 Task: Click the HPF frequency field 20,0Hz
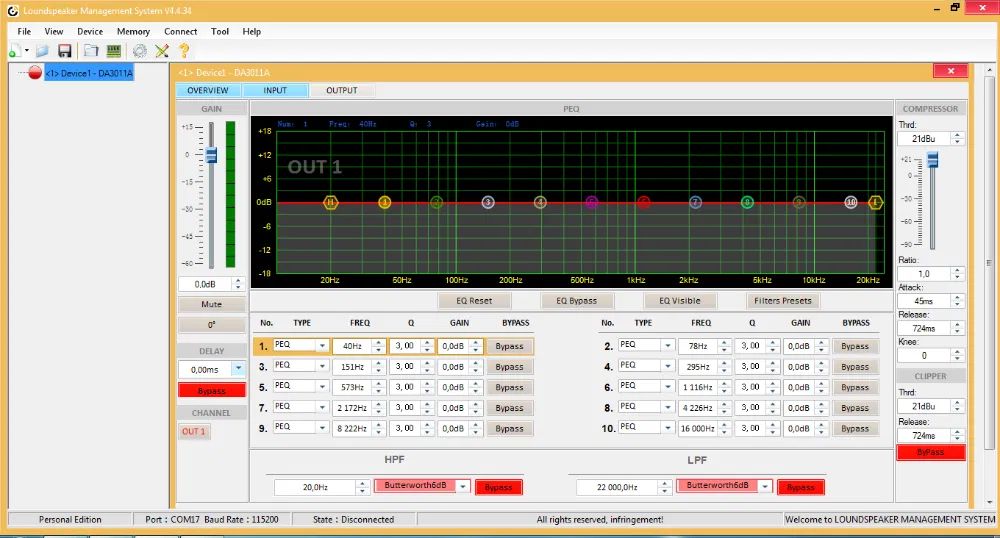(315, 487)
